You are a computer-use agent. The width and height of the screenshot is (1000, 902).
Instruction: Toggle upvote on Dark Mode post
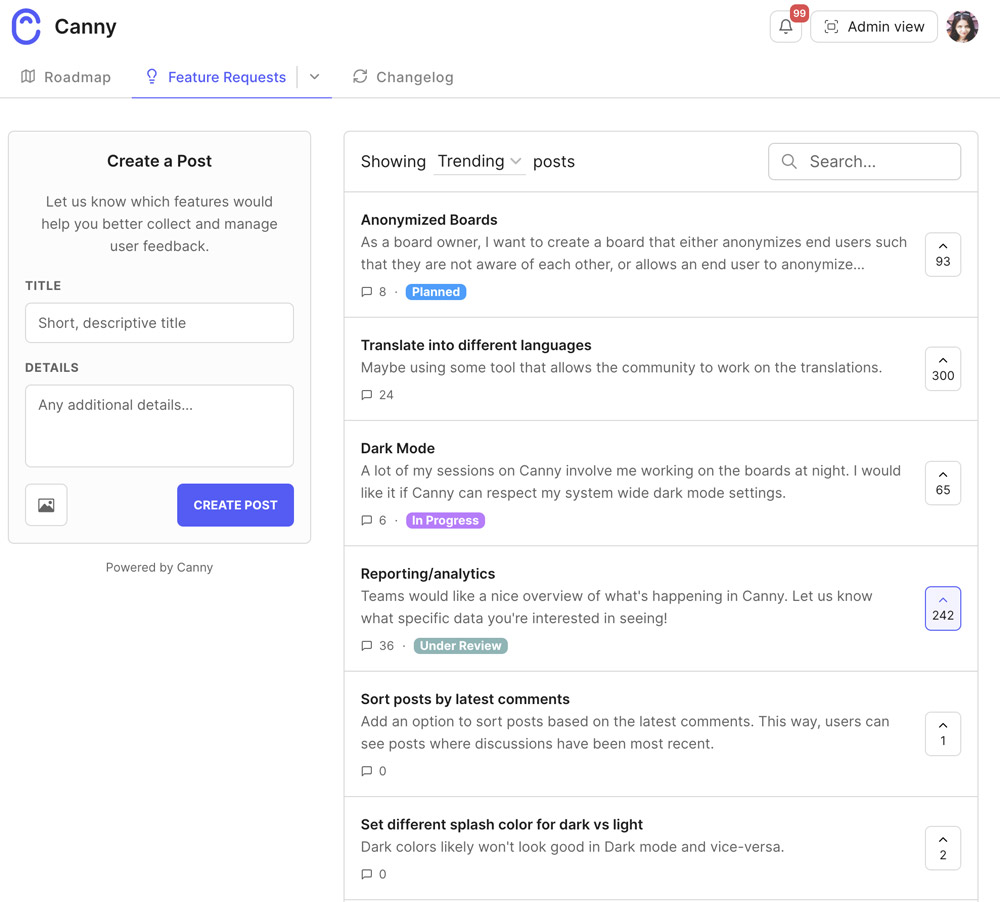click(942, 483)
